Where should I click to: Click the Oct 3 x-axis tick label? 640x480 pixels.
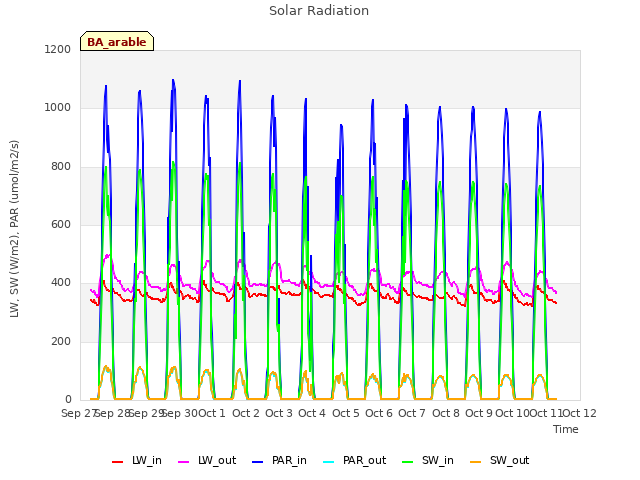pos(279,413)
